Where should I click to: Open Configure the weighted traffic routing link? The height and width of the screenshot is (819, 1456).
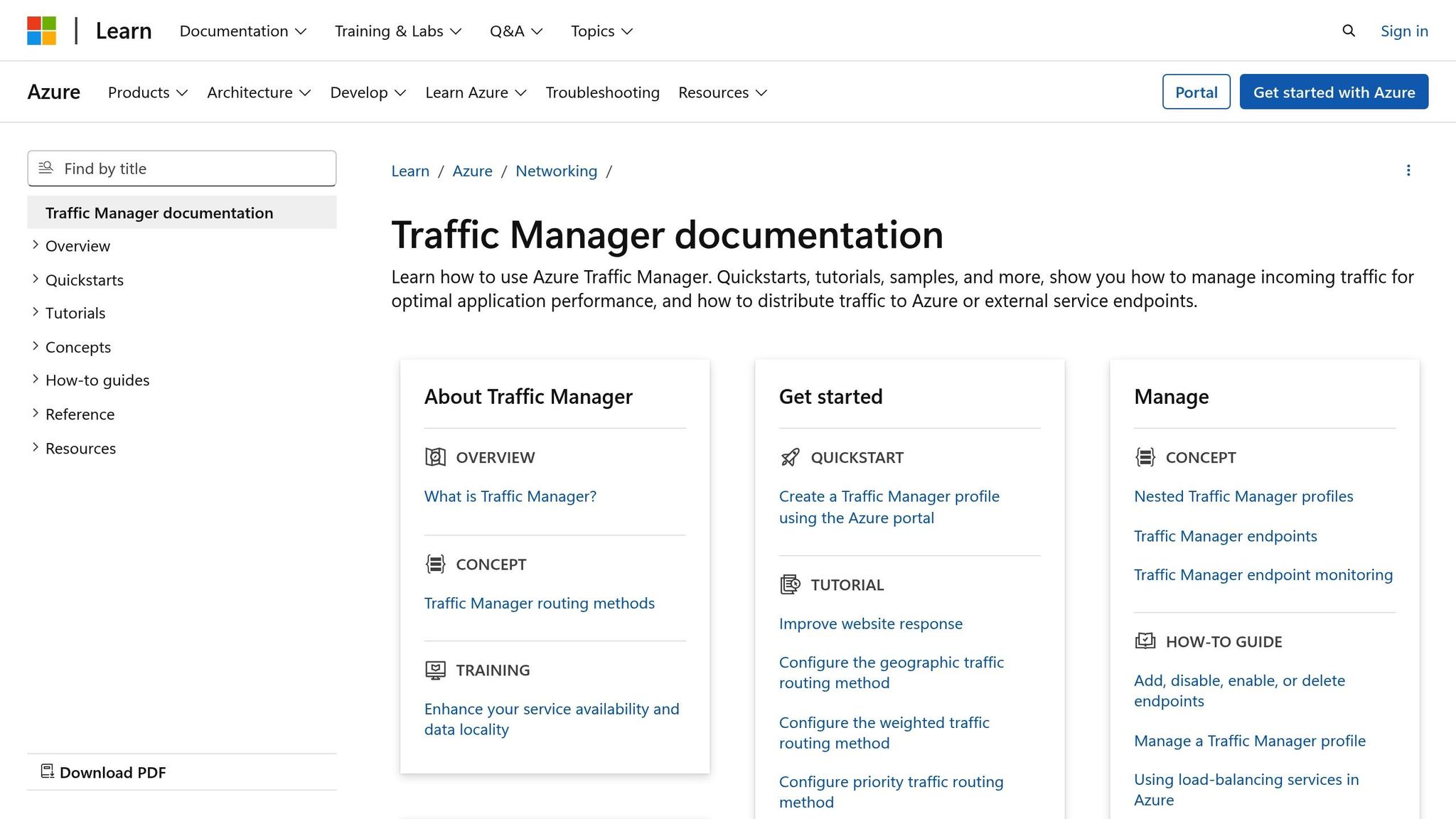[884, 732]
